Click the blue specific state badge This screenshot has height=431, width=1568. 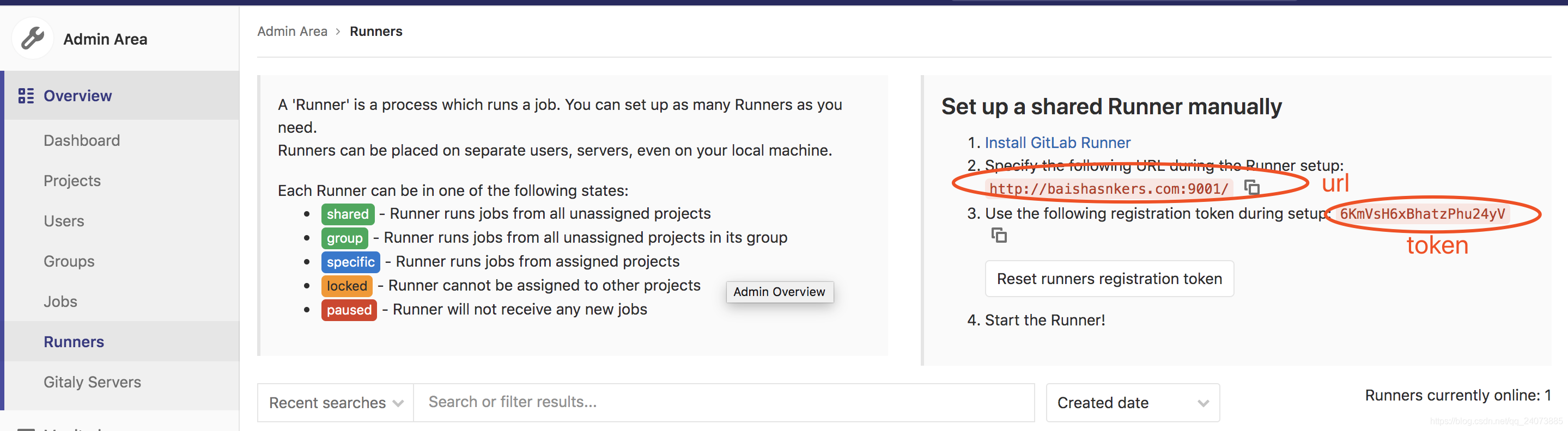point(351,262)
